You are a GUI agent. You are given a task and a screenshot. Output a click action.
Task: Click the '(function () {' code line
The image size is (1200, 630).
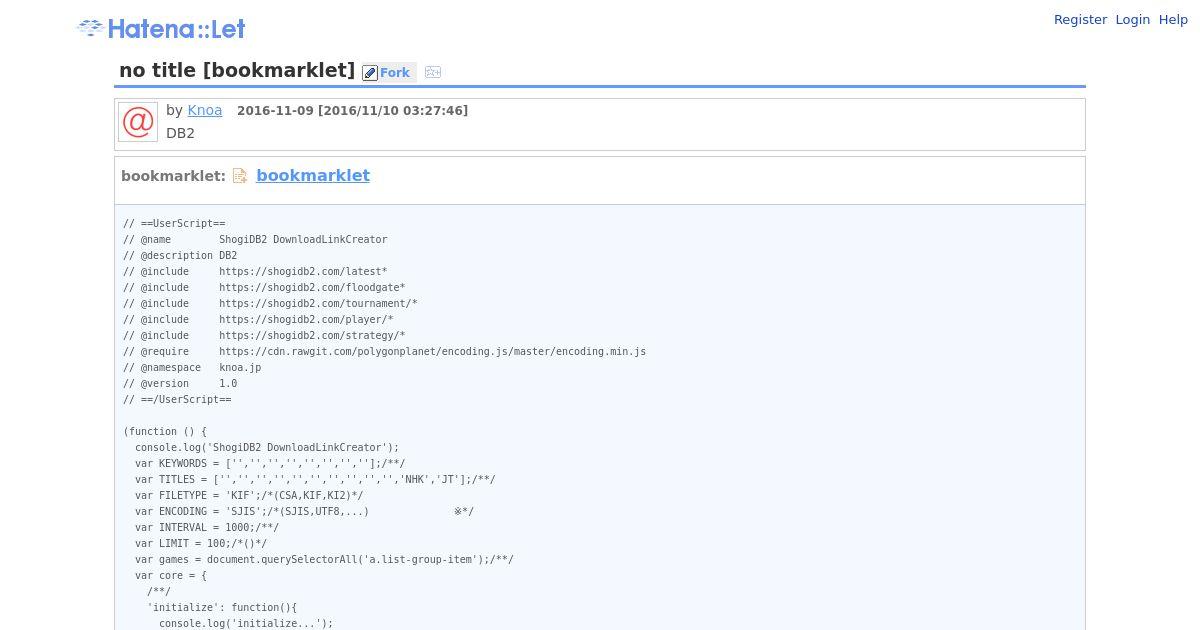165,432
